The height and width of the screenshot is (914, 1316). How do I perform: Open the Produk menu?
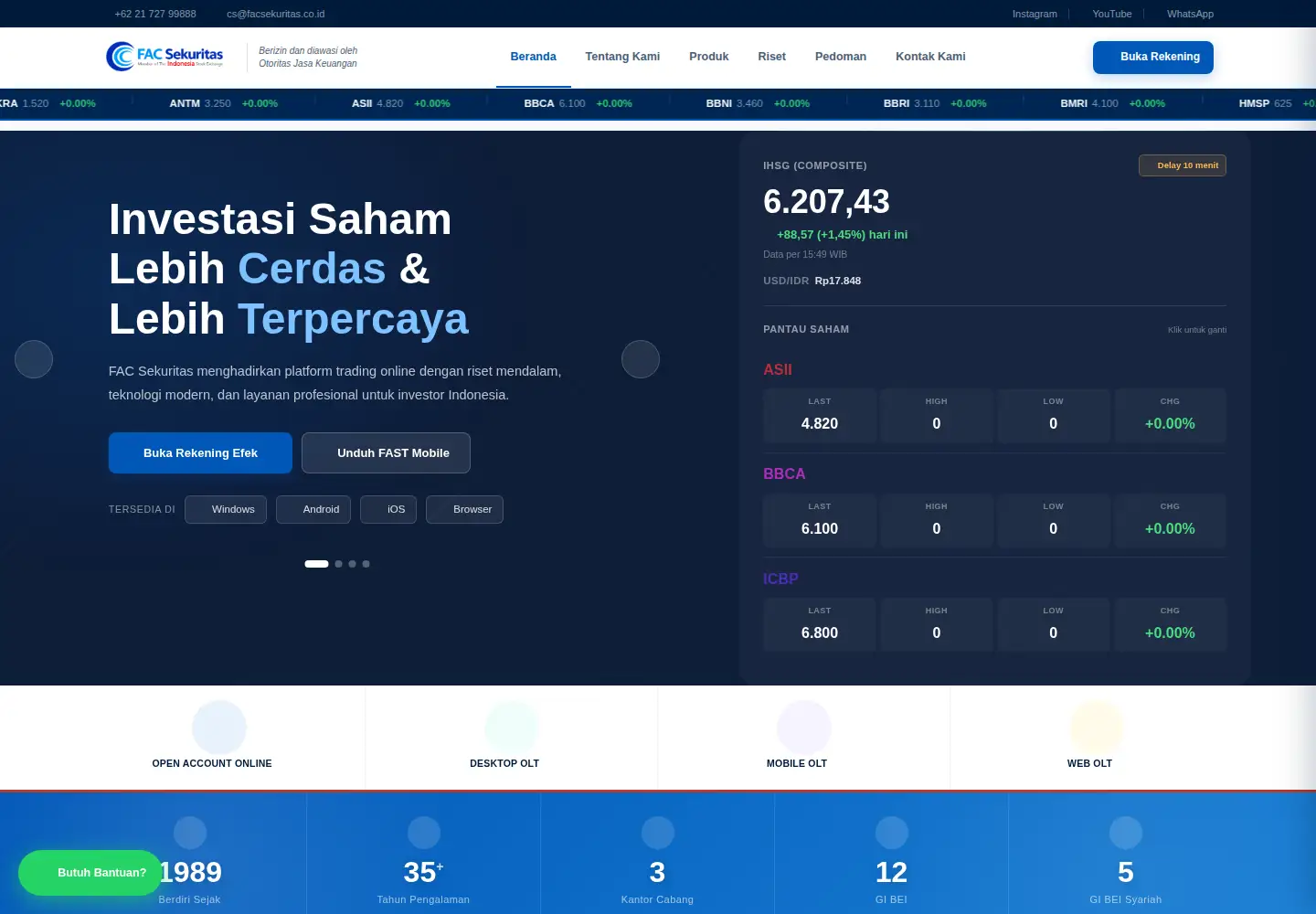(x=709, y=57)
